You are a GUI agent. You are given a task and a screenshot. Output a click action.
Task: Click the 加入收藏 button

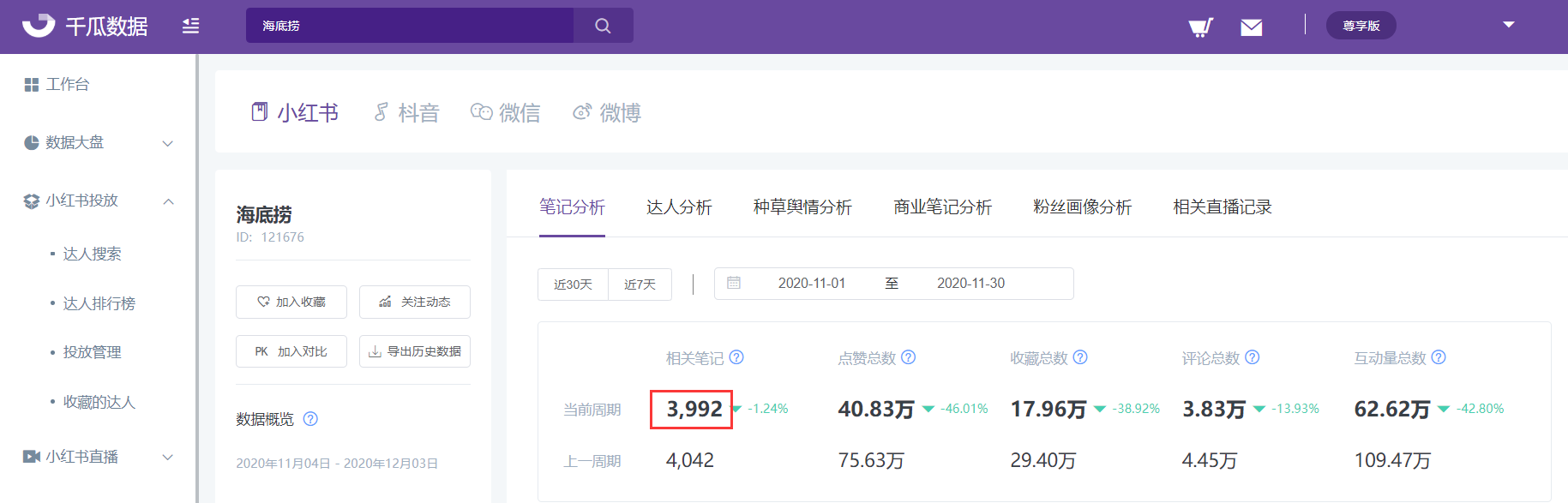click(x=291, y=302)
